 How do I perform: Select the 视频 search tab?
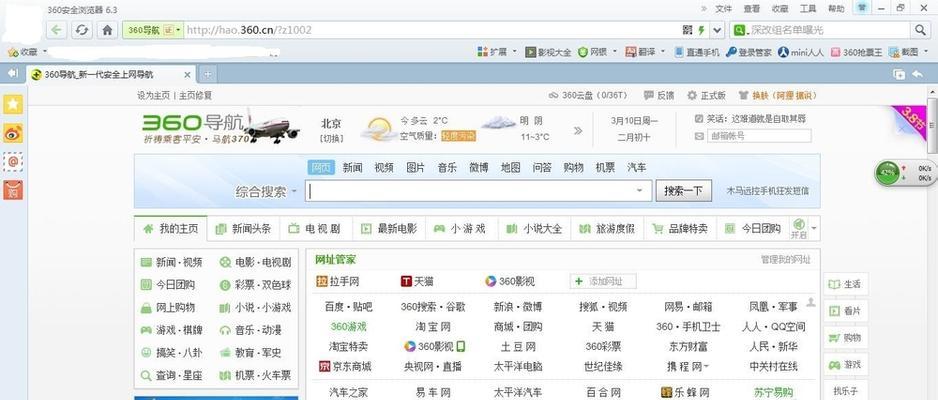tap(384, 168)
